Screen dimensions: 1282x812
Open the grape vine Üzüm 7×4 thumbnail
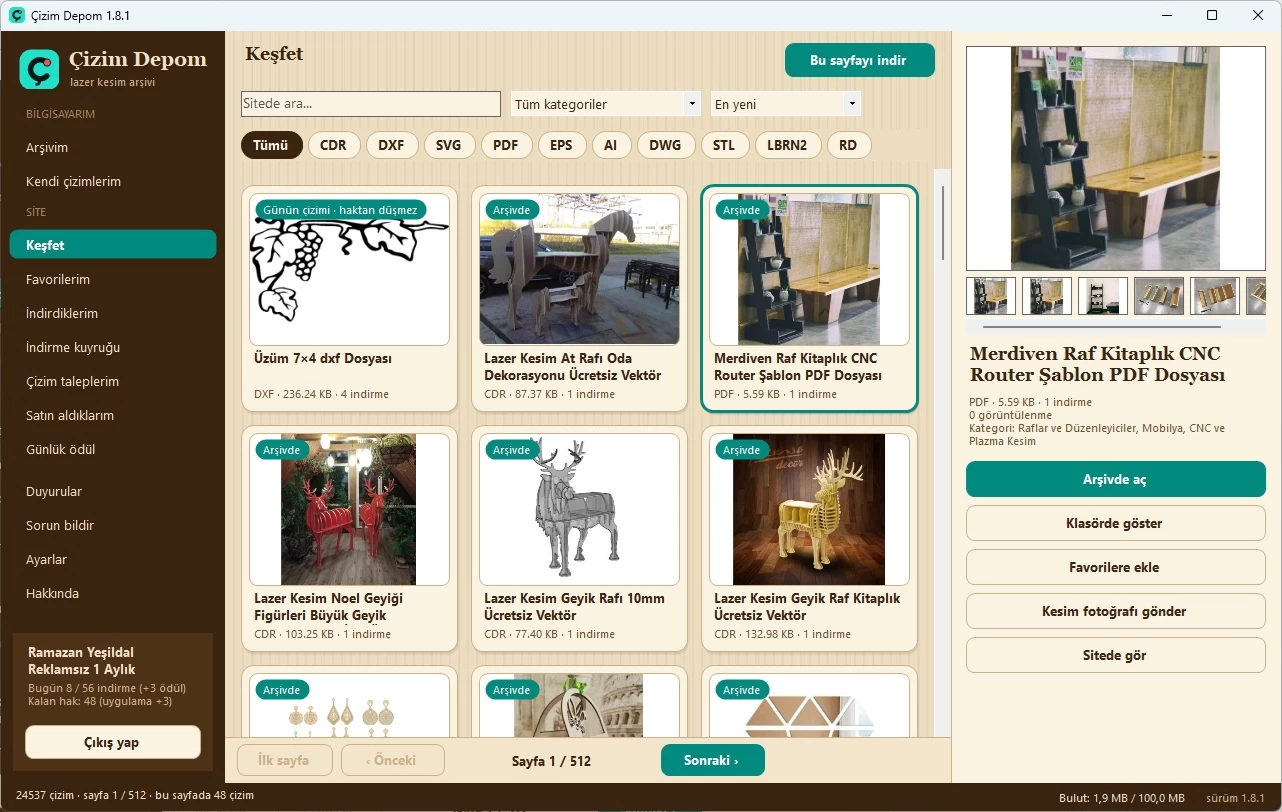(x=349, y=270)
